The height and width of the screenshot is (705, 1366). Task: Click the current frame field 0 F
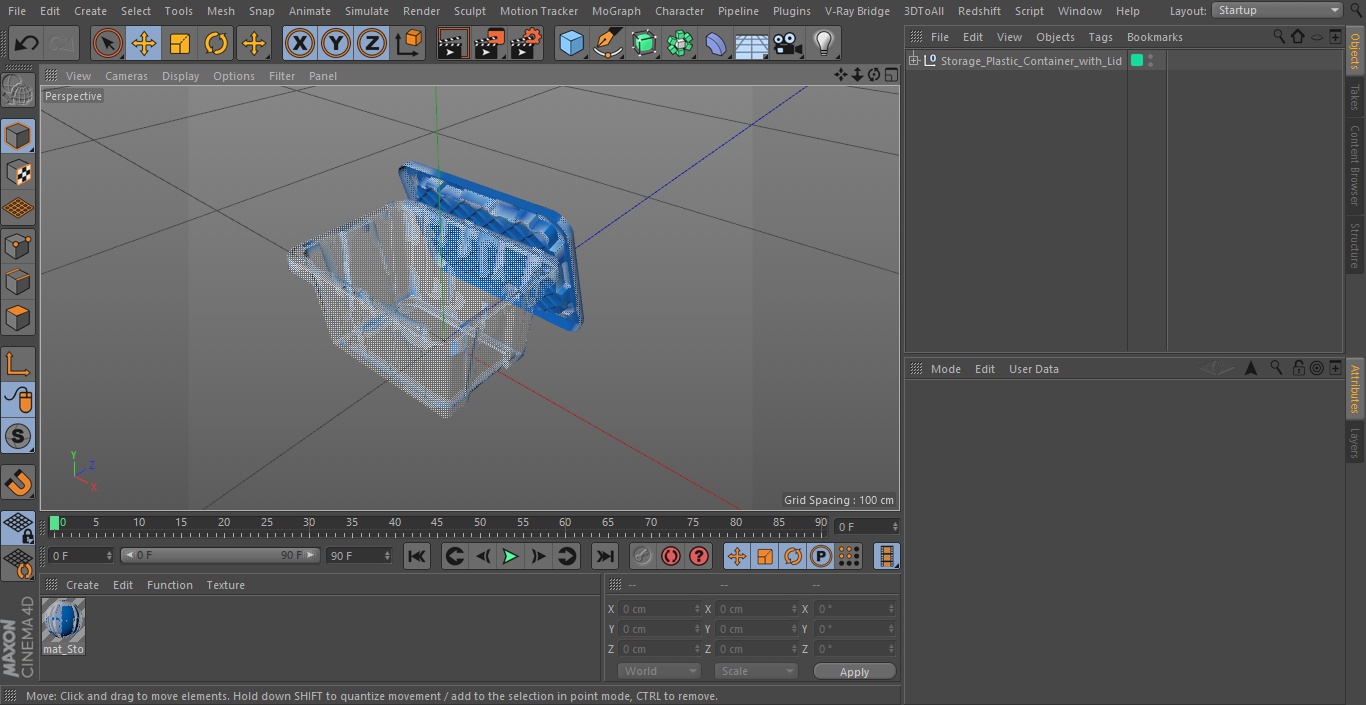click(x=867, y=526)
